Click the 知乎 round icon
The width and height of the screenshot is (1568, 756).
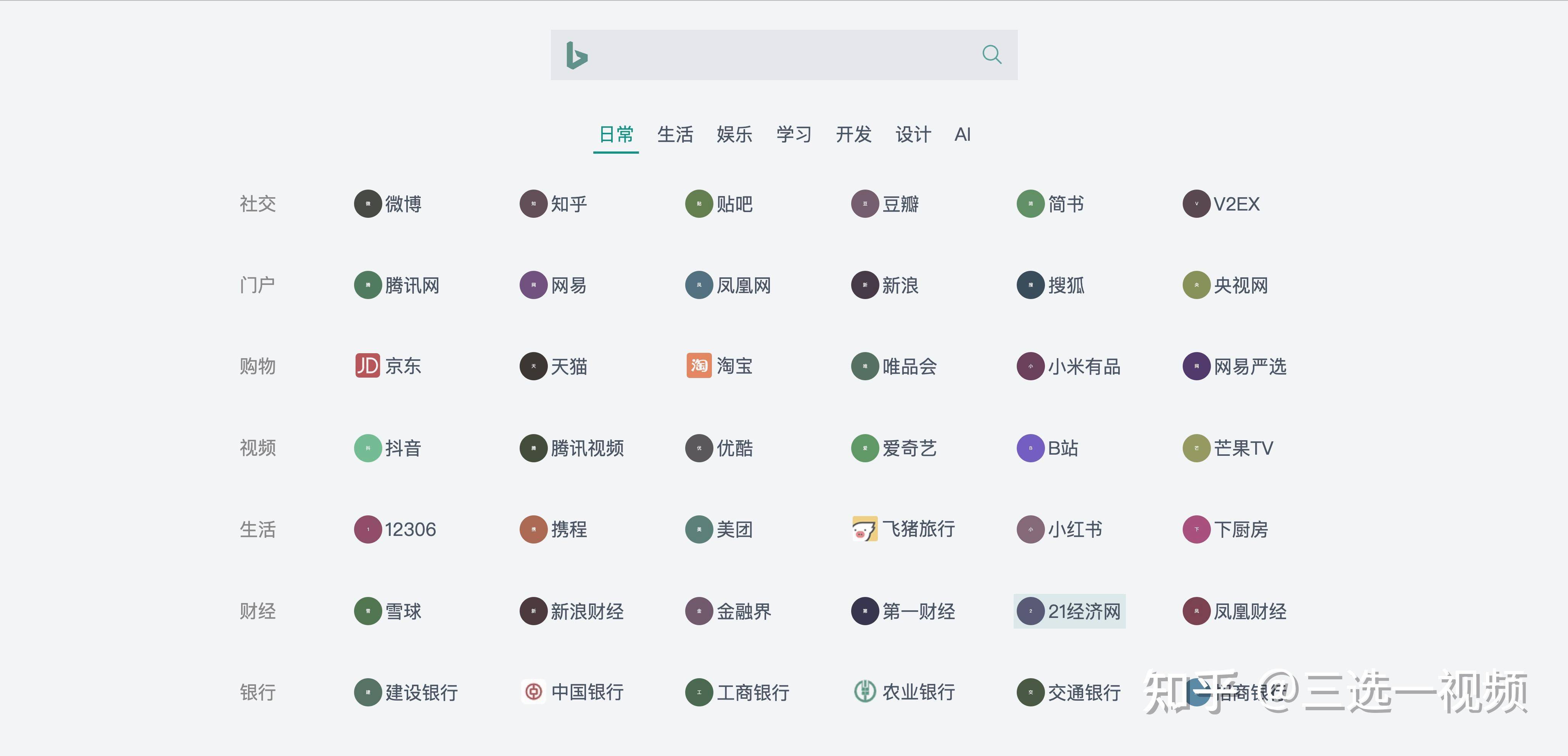click(533, 203)
